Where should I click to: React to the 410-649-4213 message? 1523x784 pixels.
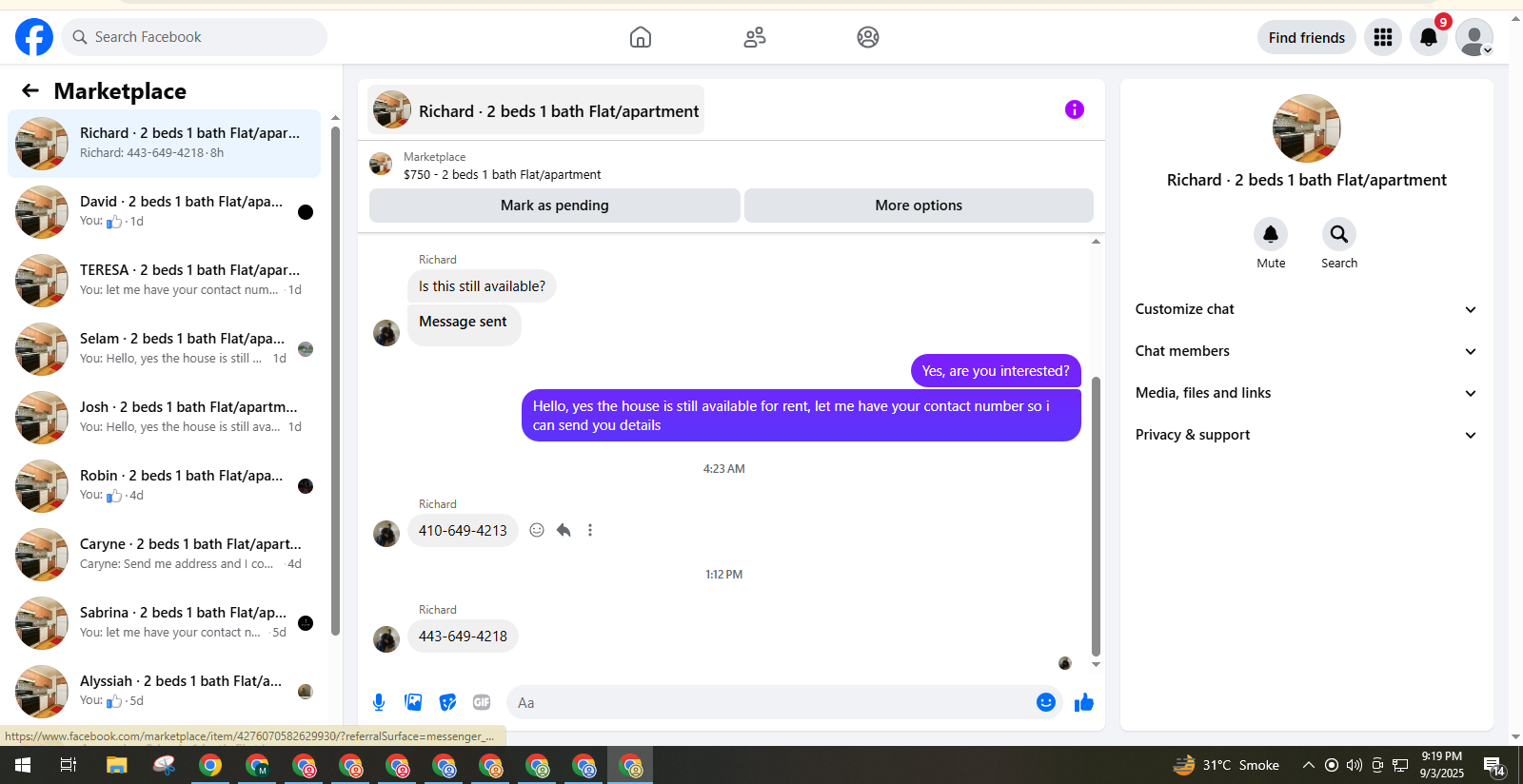[537, 530]
